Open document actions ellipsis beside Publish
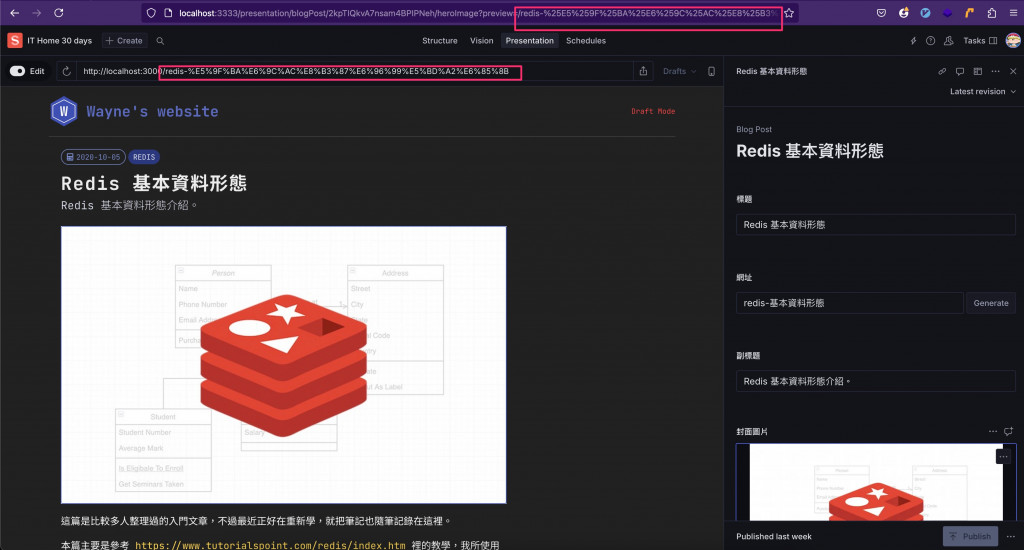The height and width of the screenshot is (550, 1024). (1010, 536)
